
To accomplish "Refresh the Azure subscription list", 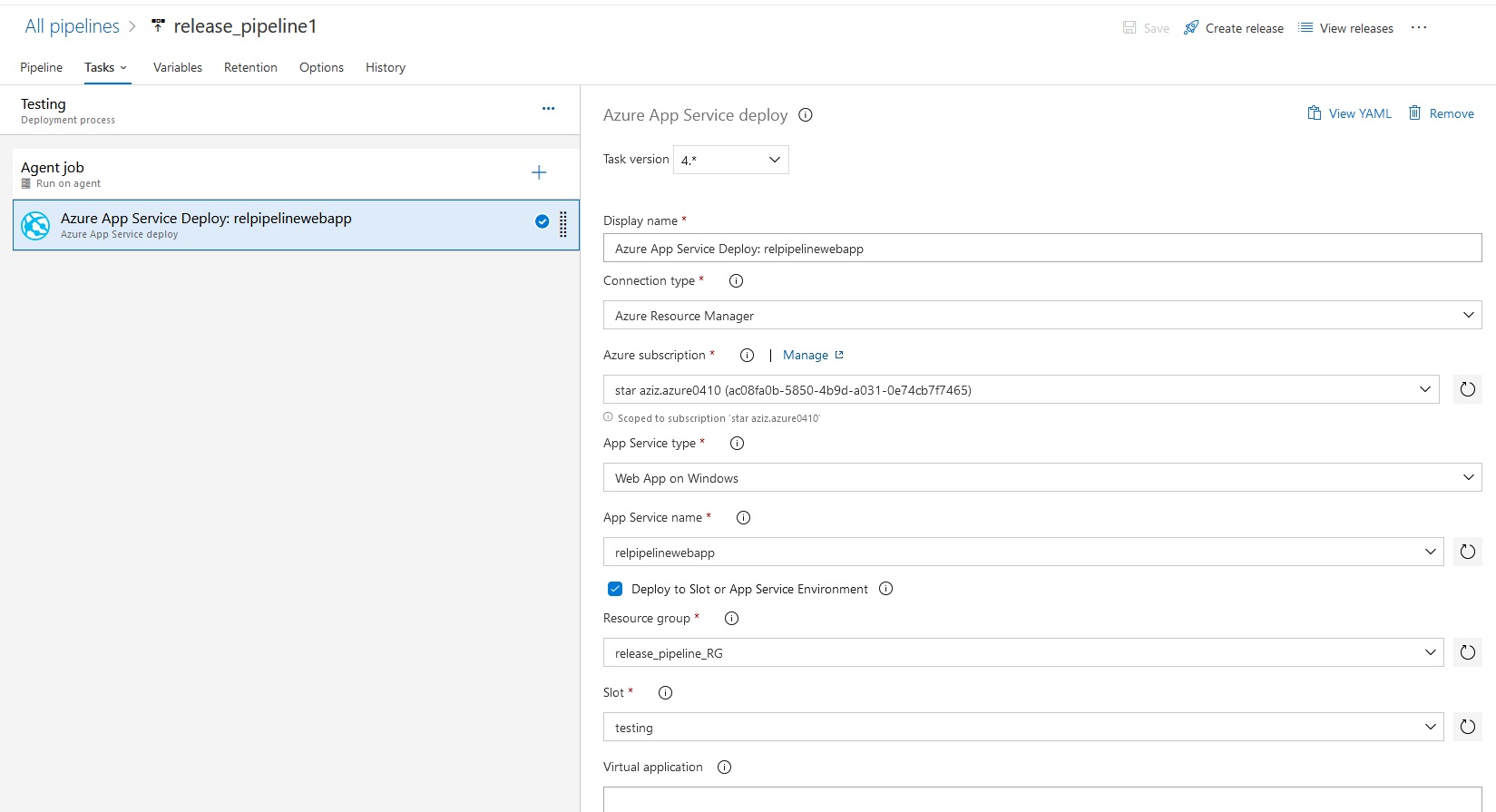I will pyautogui.click(x=1468, y=389).
